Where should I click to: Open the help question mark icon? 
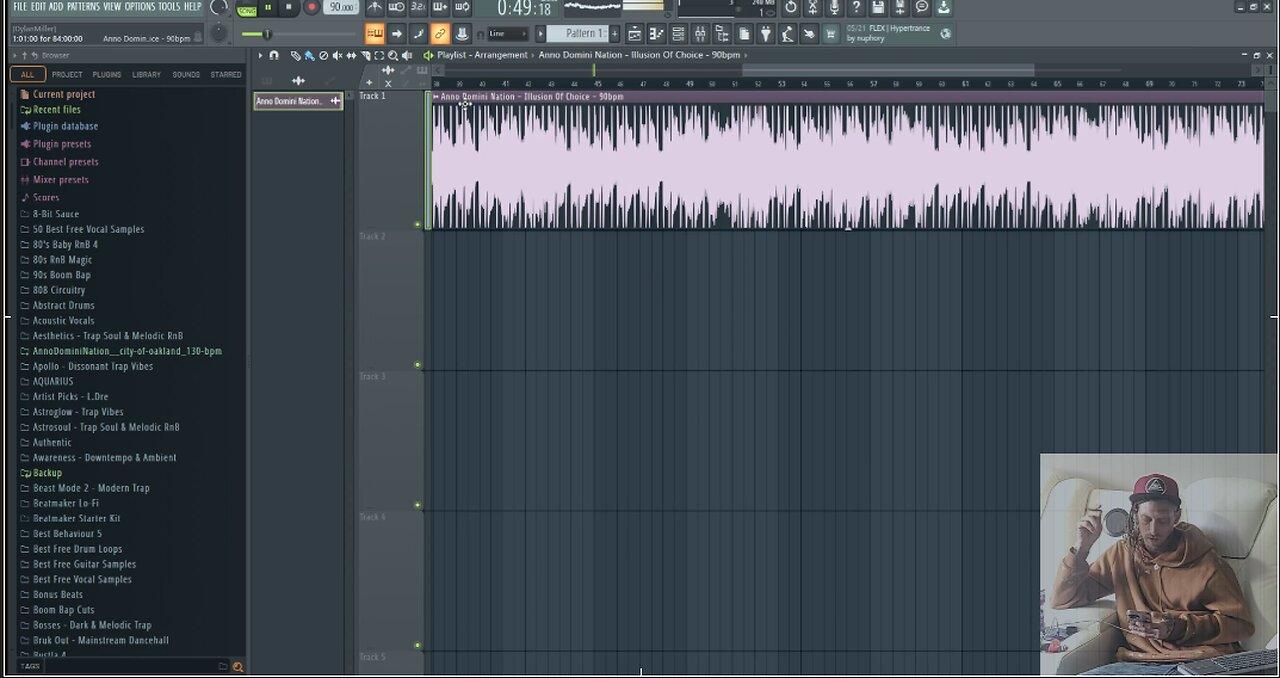pyautogui.click(x=856, y=8)
